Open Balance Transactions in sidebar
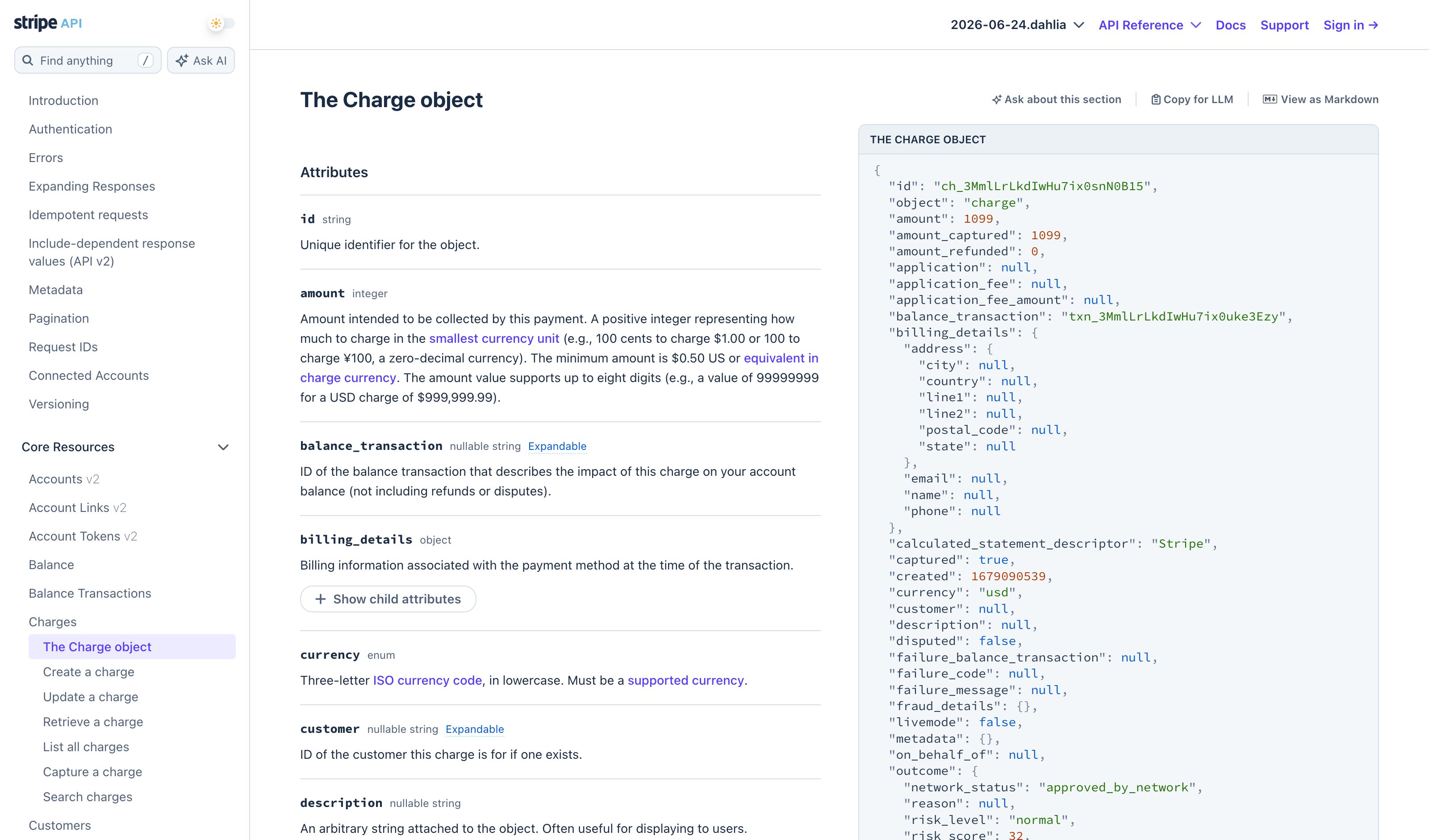The image size is (1429, 840). click(90, 593)
